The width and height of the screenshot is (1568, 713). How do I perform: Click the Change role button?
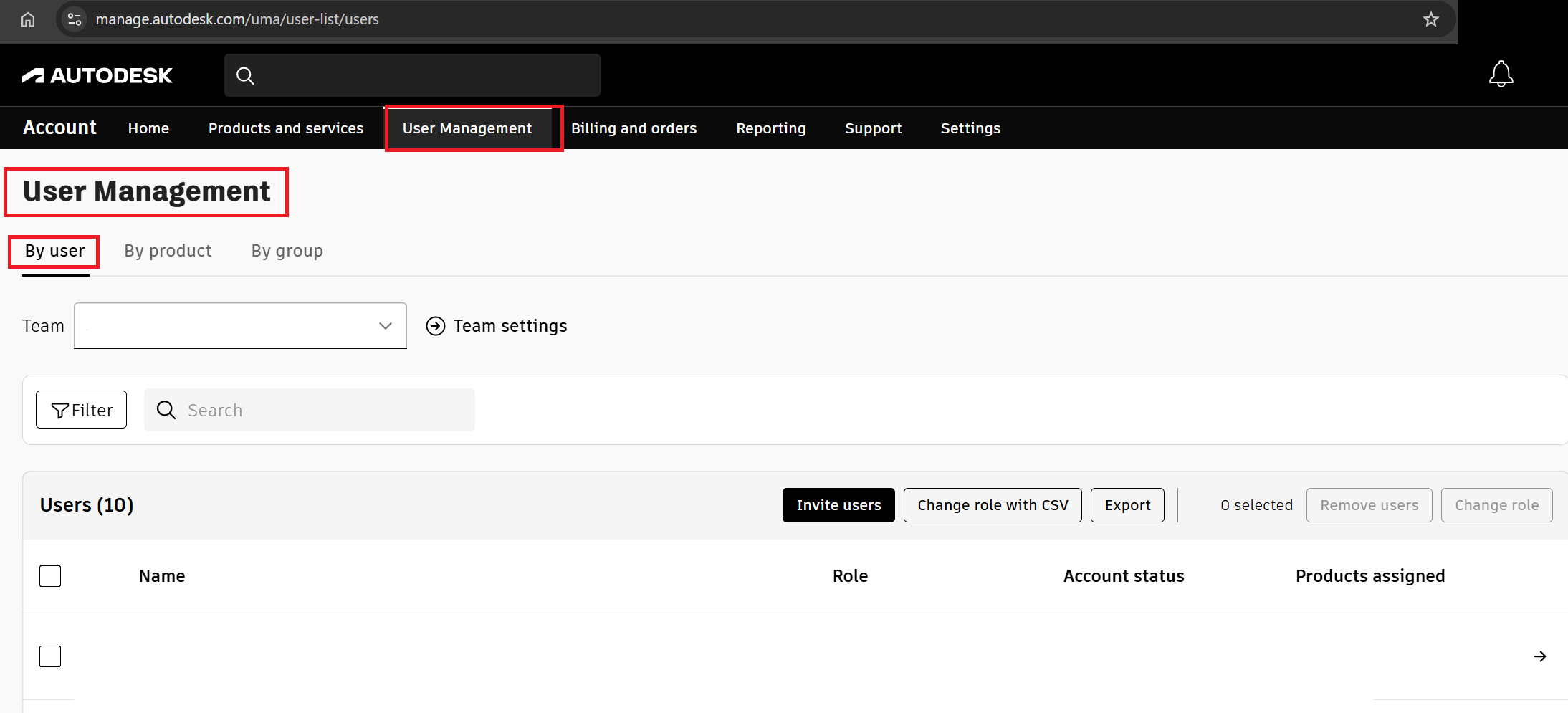(1496, 505)
